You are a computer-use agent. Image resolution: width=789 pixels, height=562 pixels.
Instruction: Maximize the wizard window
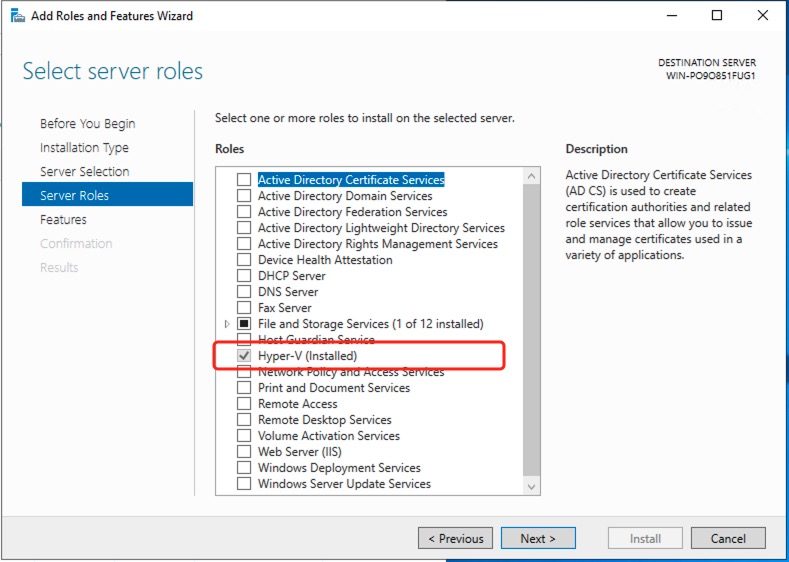pyautogui.click(x=717, y=16)
